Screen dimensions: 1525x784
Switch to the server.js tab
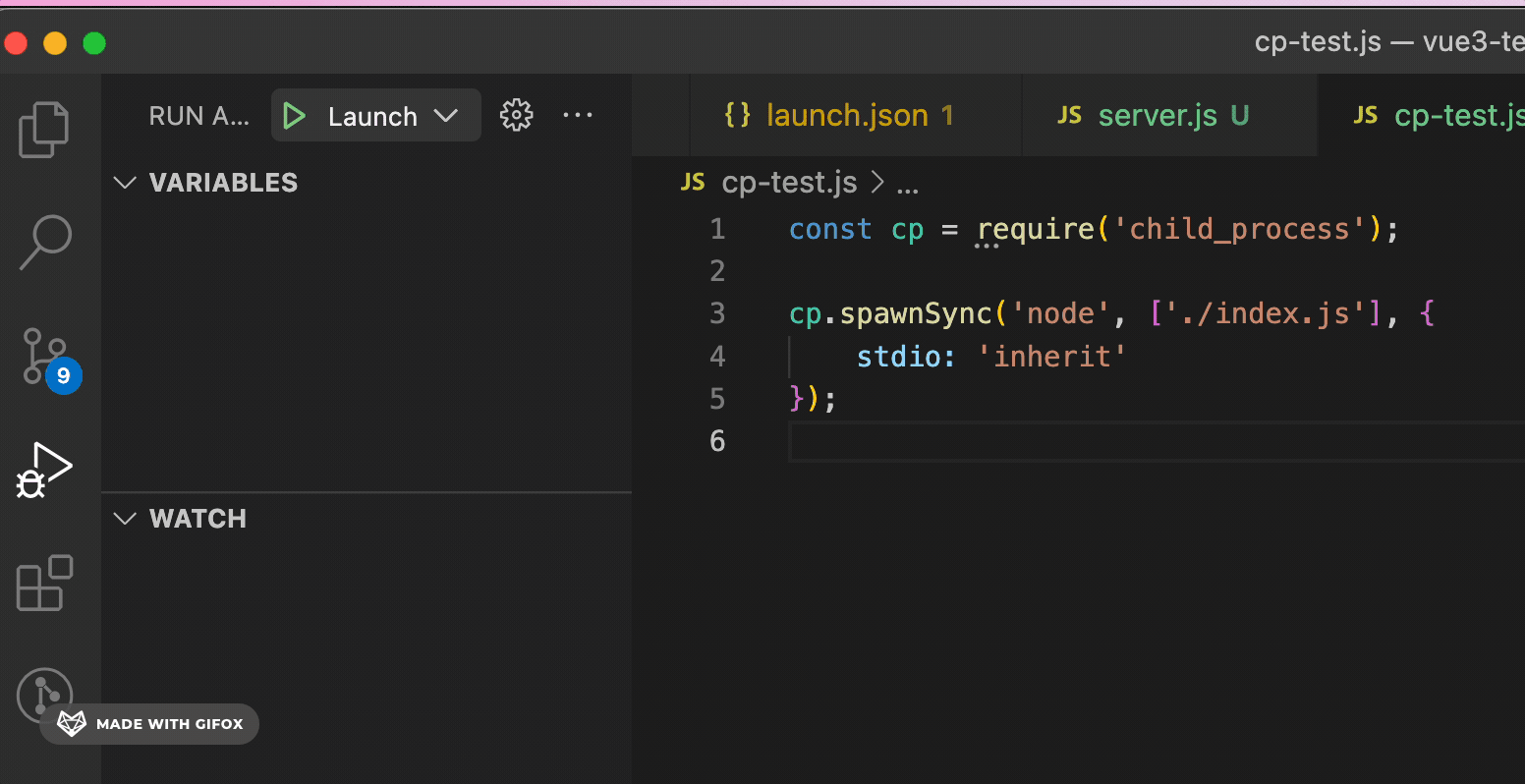pyautogui.click(x=1157, y=116)
